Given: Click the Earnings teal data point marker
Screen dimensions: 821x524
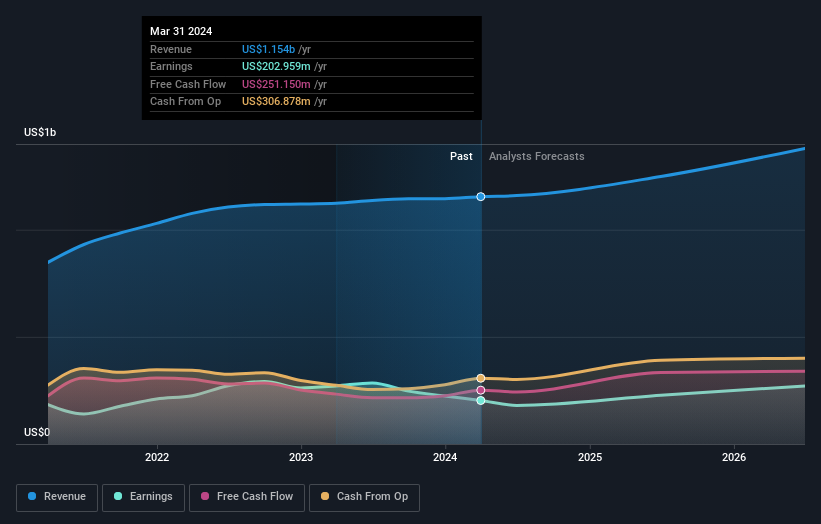Looking at the screenshot, I should click(x=481, y=401).
